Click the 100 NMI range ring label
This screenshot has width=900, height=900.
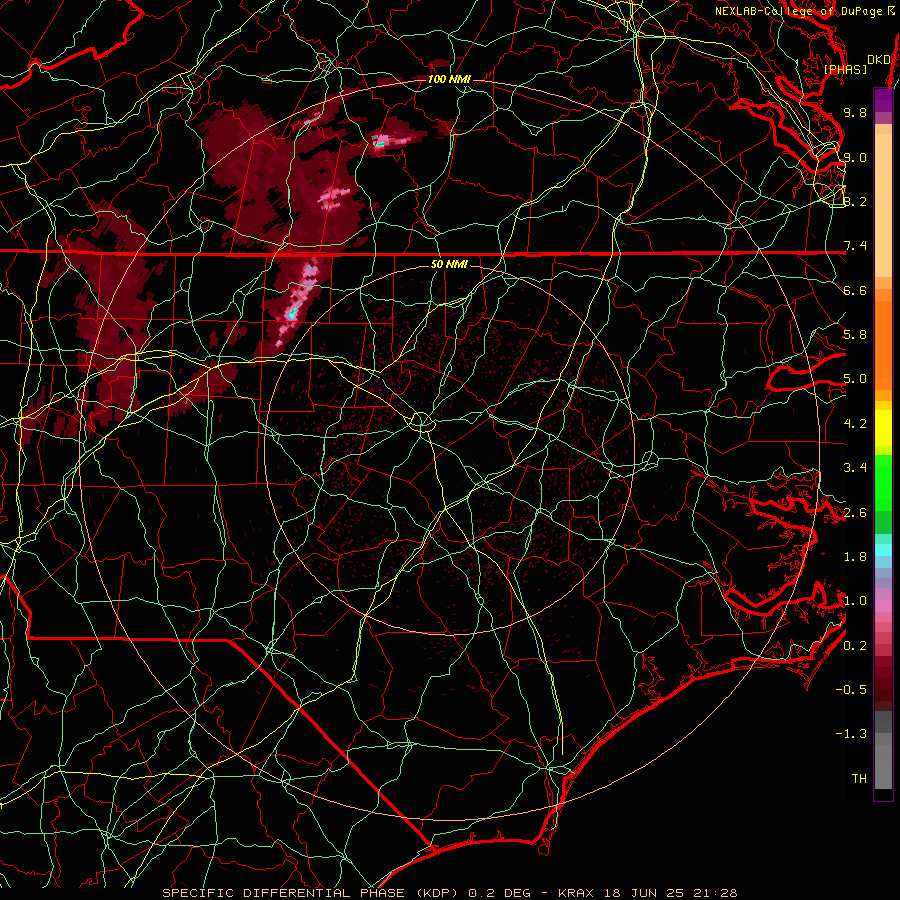[449, 79]
